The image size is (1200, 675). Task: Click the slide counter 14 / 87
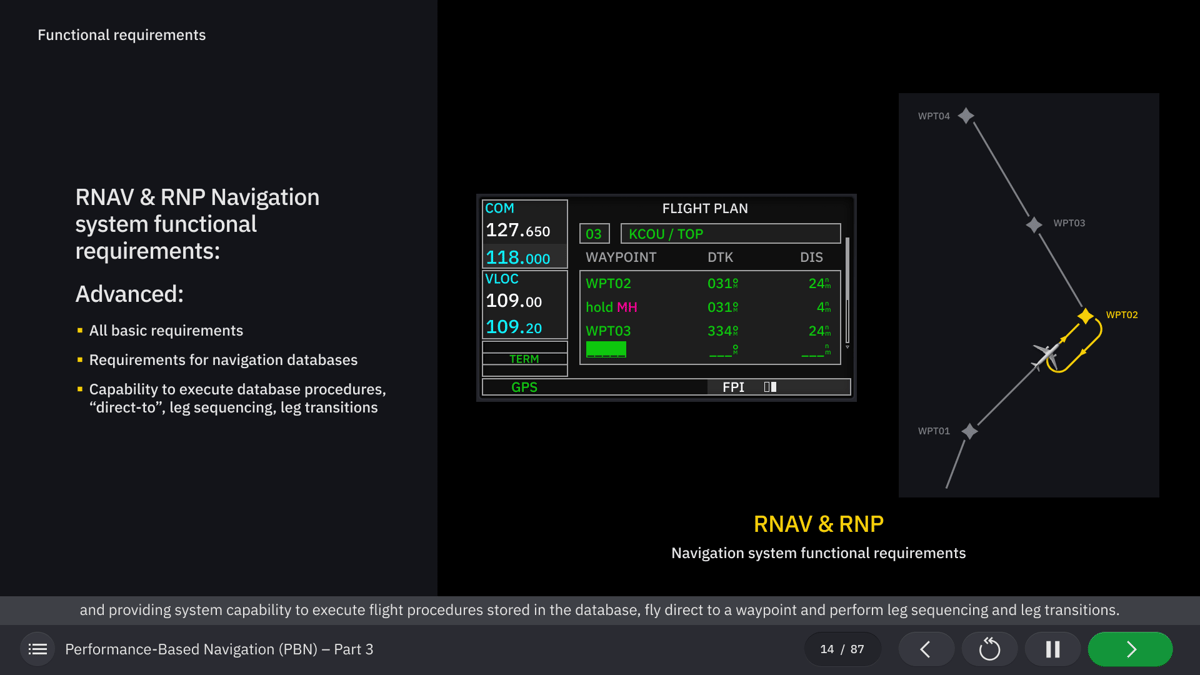842,648
